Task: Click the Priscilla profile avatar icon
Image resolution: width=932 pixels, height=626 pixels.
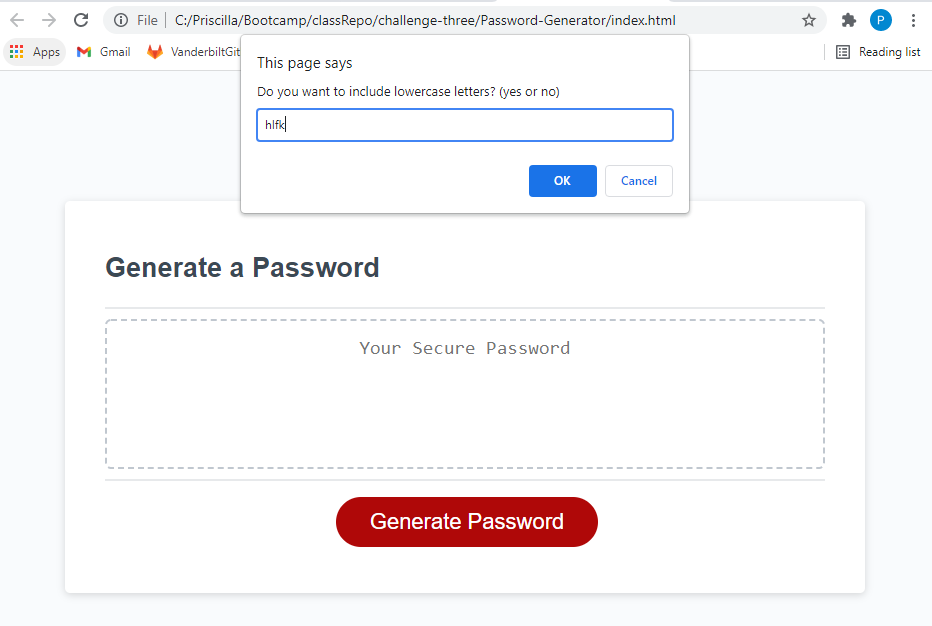Action: click(x=880, y=20)
